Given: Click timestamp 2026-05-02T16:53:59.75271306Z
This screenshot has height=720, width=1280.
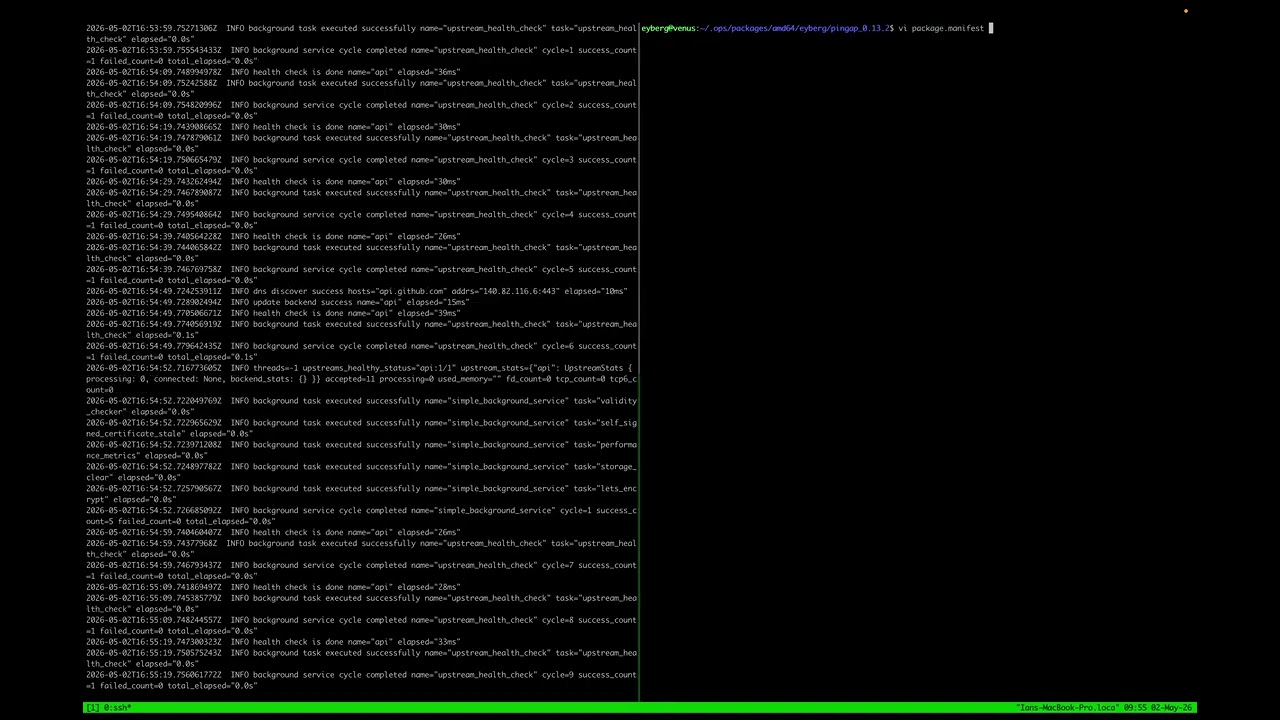Looking at the screenshot, I should click(x=151, y=28).
